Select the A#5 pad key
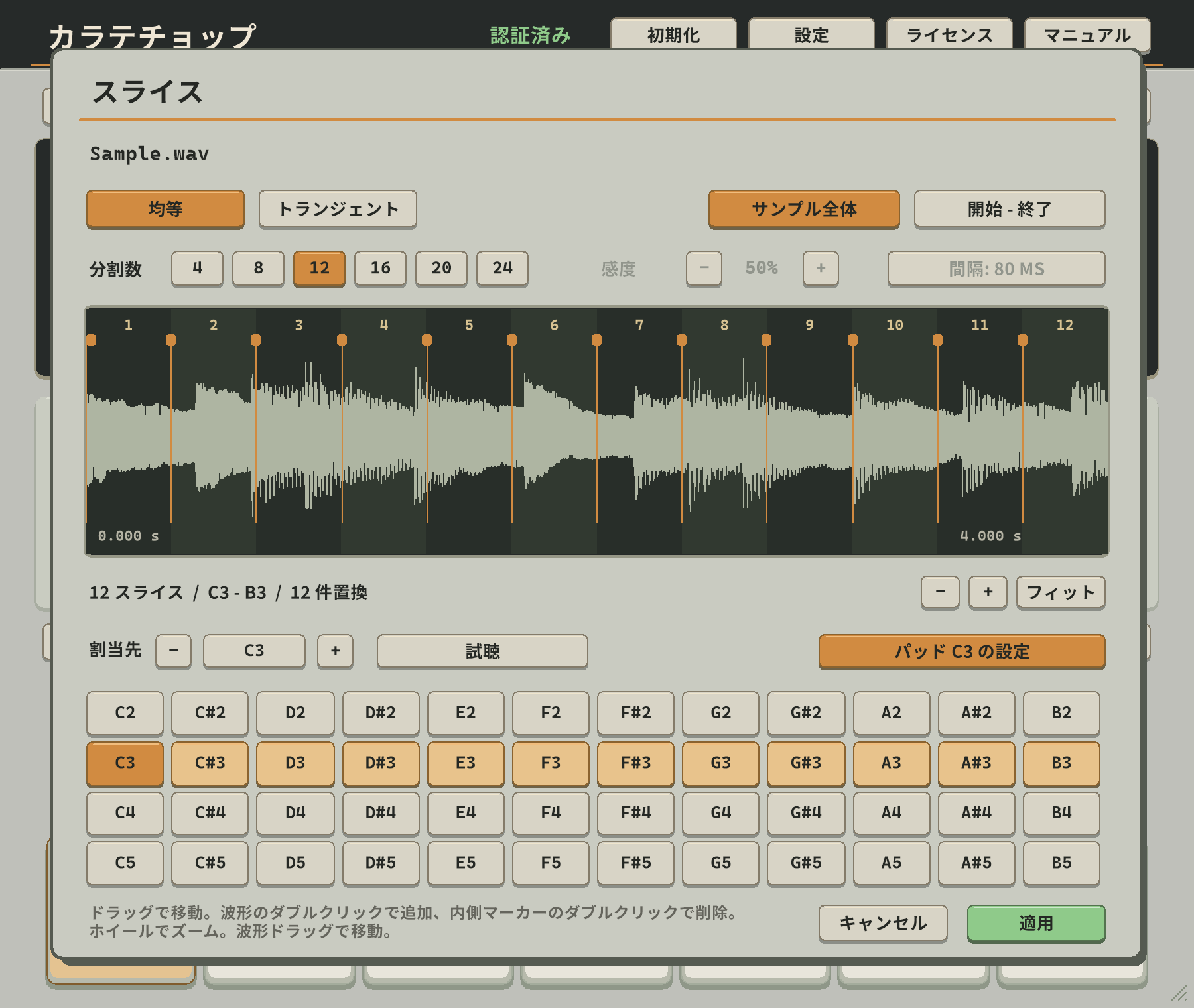The height and width of the screenshot is (1008, 1194). click(x=976, y=863)
